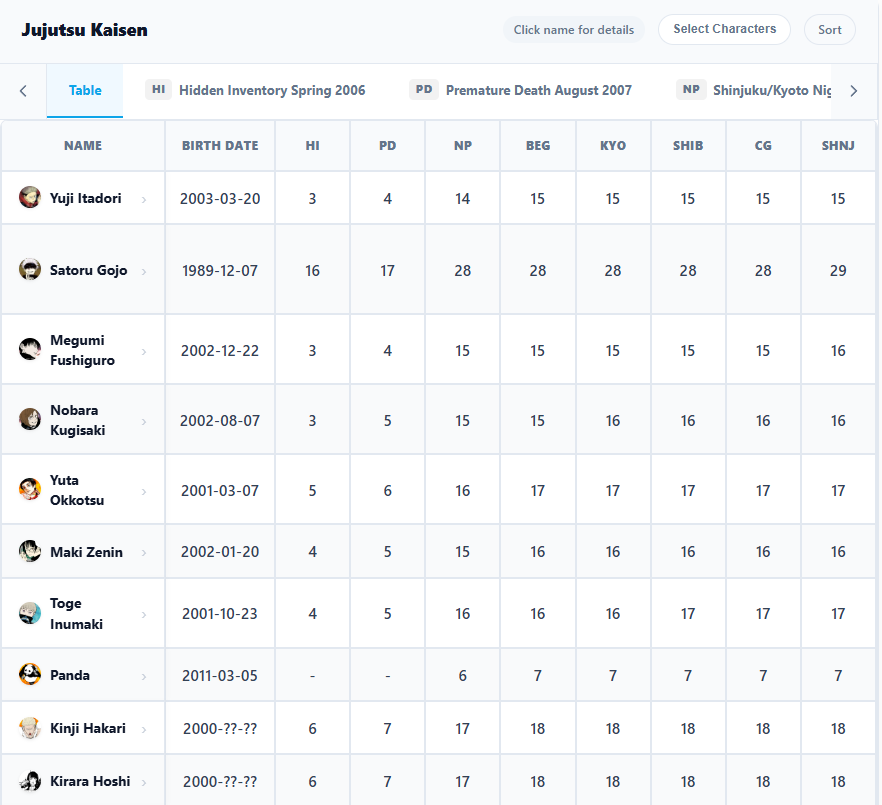Click Satoru Gojo's SHNJ value 29
Screen dimensions: 882x805
(x=838, y=271)
